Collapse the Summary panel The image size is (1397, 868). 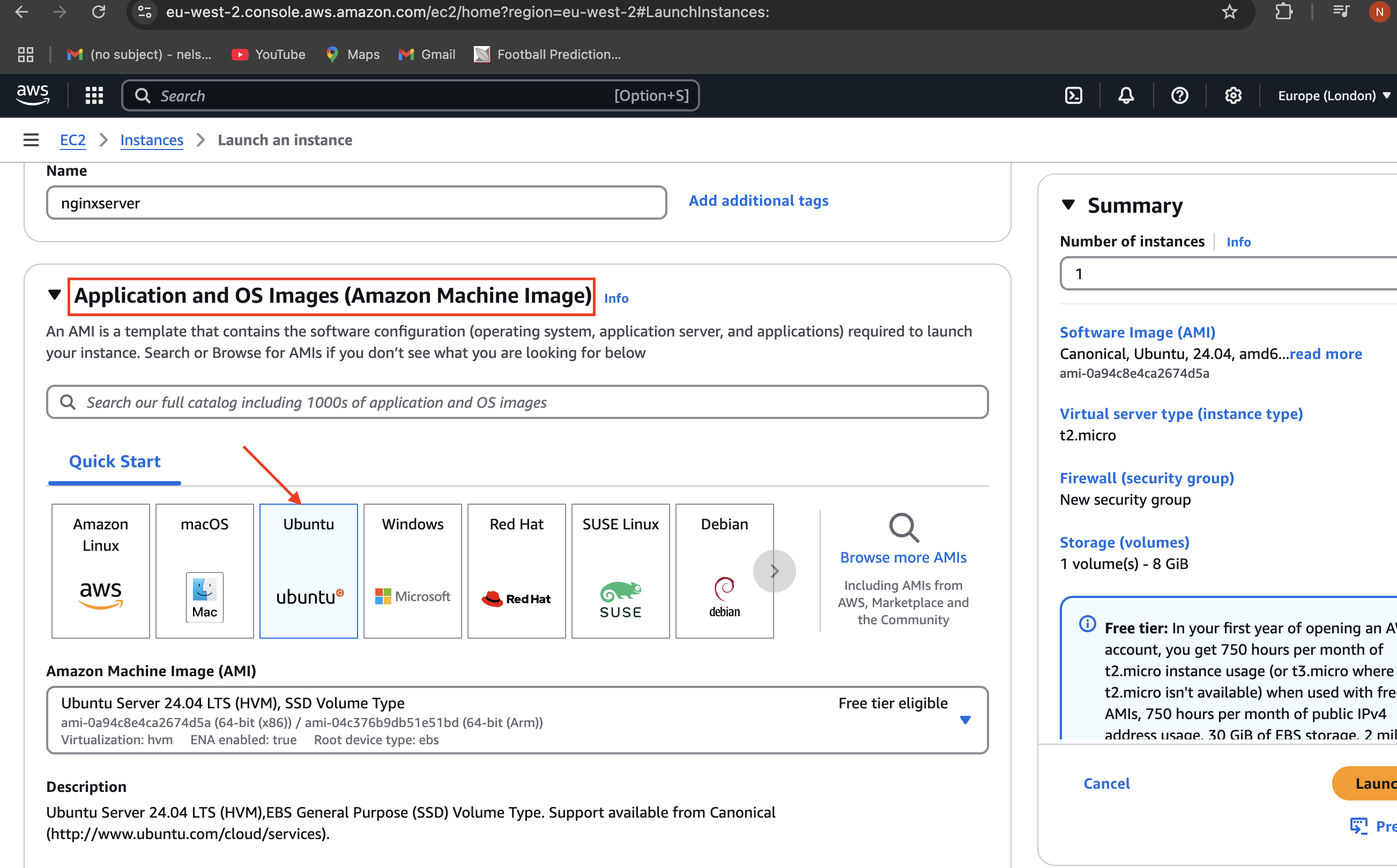1068,204
